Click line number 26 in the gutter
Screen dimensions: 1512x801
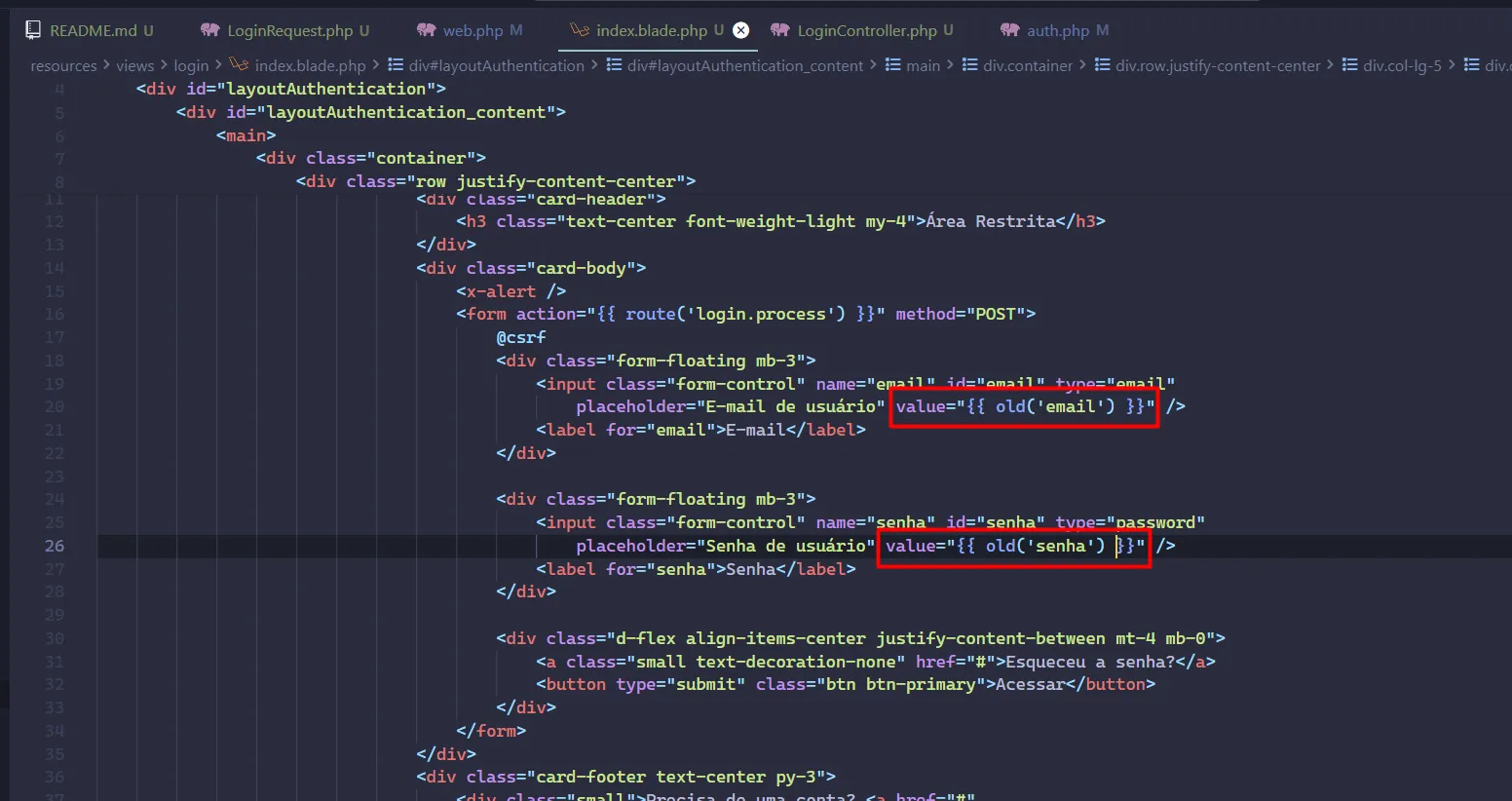55,546
